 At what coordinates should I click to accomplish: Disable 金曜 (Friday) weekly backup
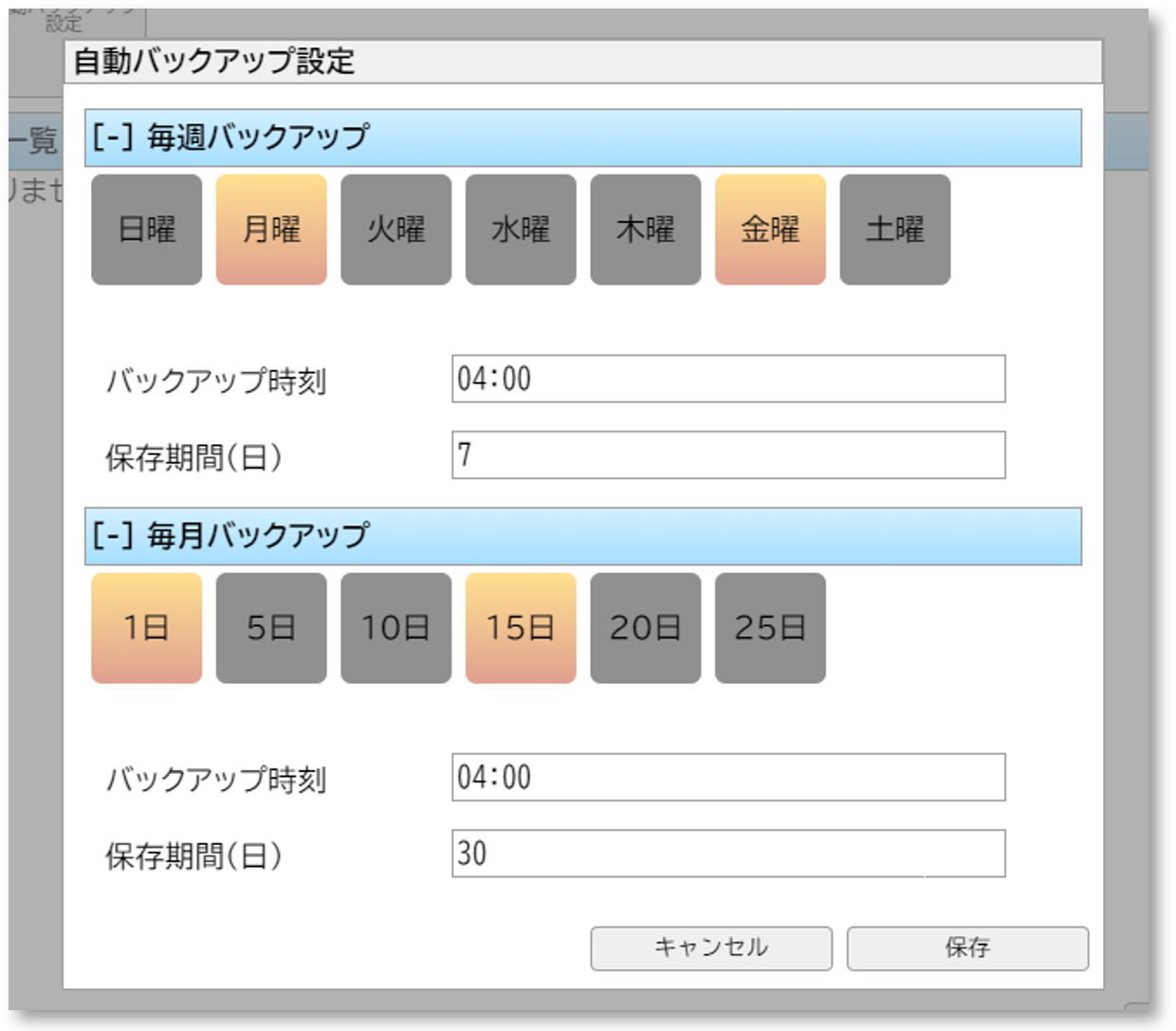[x=771, y=229]
